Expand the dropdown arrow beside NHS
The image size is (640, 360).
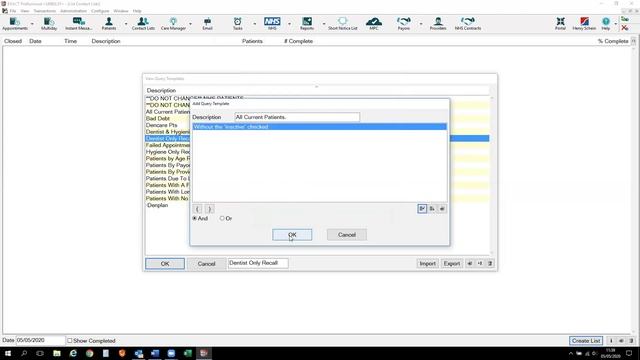pyautogui.click(x=289, y=24)
